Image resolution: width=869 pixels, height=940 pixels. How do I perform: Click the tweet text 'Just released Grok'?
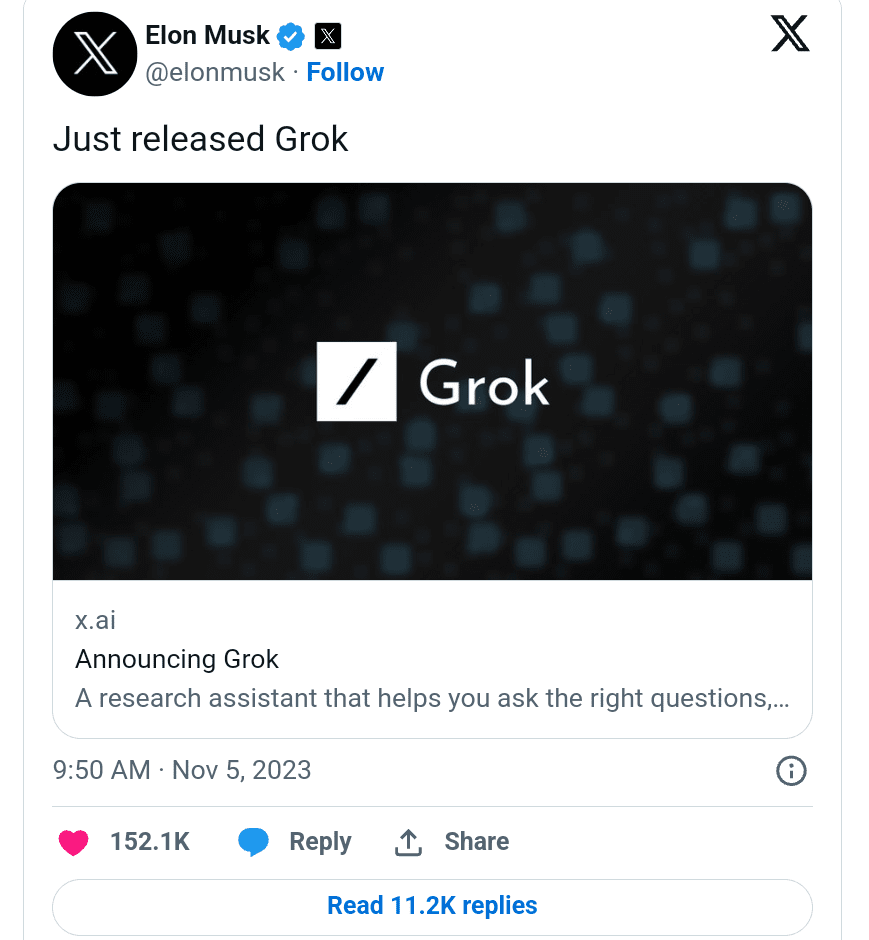coord(199,139)
